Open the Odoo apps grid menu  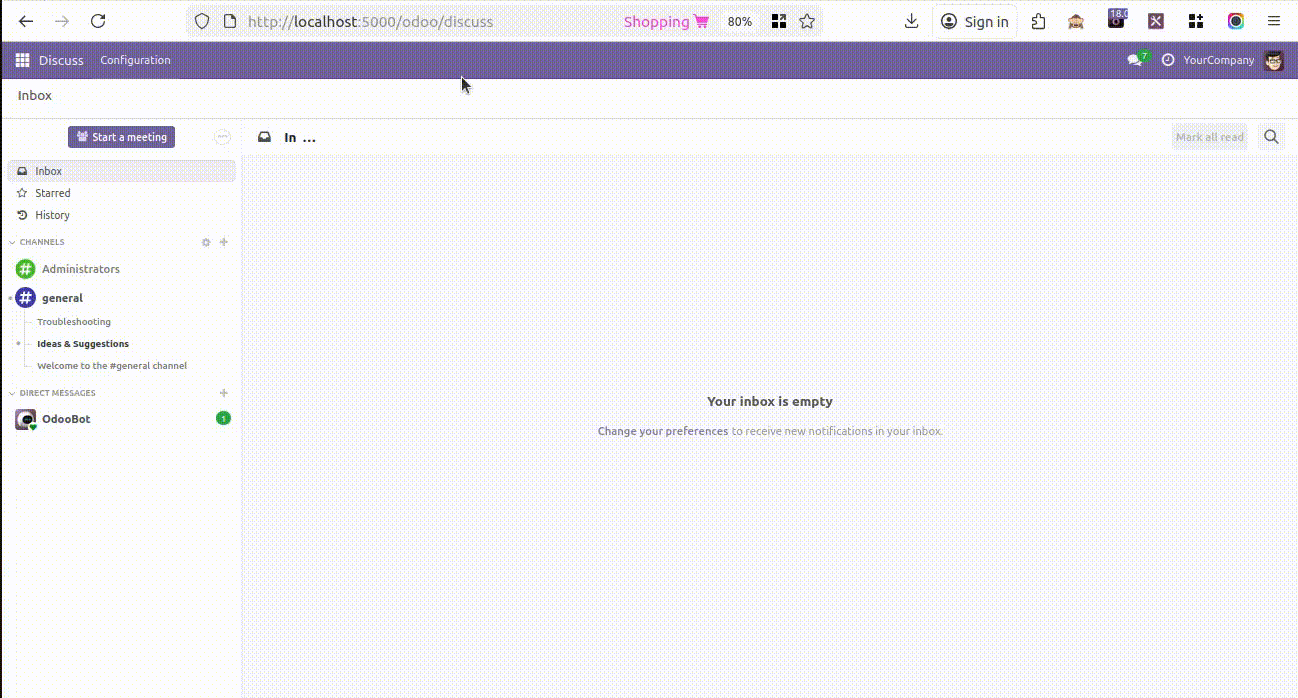pyautogui.click(x=22, y=60)
